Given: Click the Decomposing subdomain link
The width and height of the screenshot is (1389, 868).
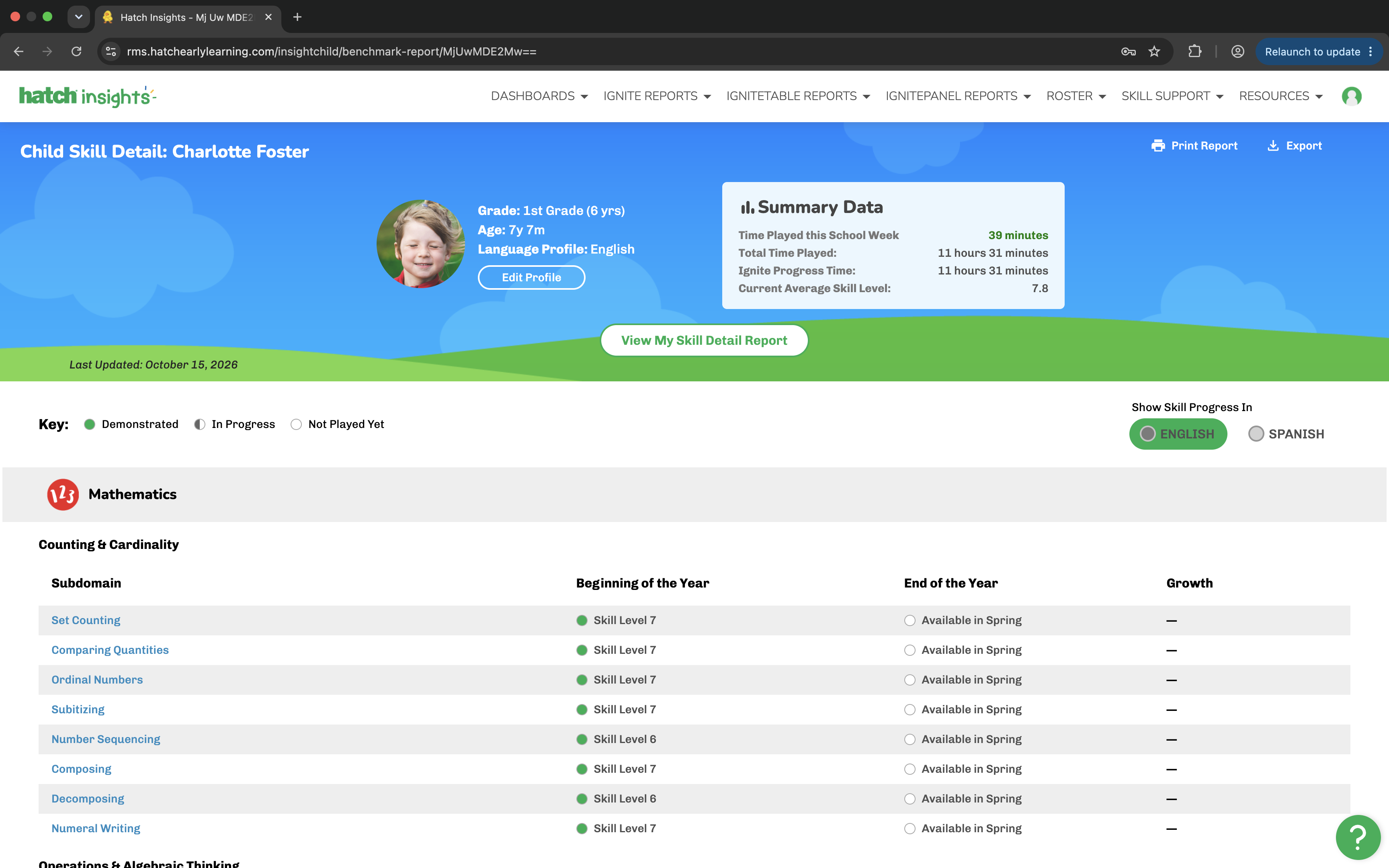Looking at the screenshot, I should pyautogui.click(x=88, y=798).
